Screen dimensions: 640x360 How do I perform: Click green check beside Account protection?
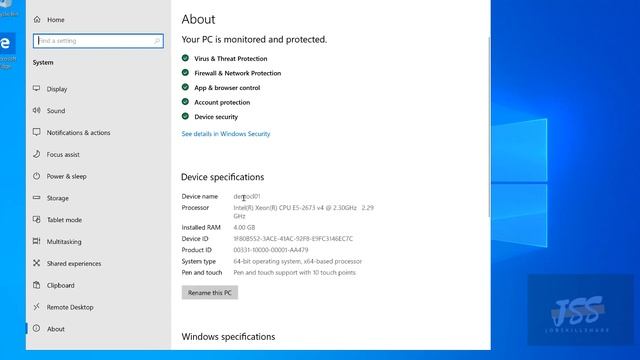pyautogui.click(x=185, y=102)
